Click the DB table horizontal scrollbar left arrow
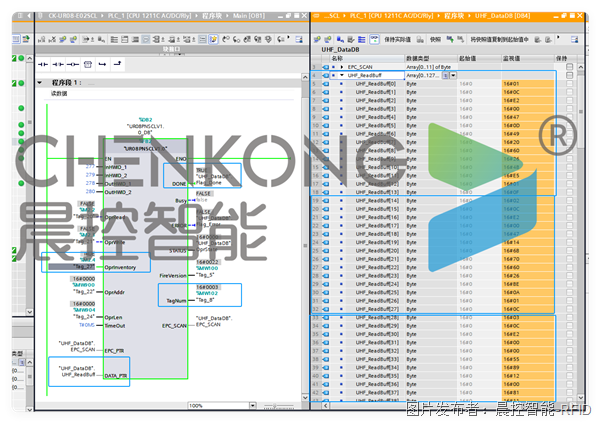Screen dimensions: 600x423 point(326,405)
